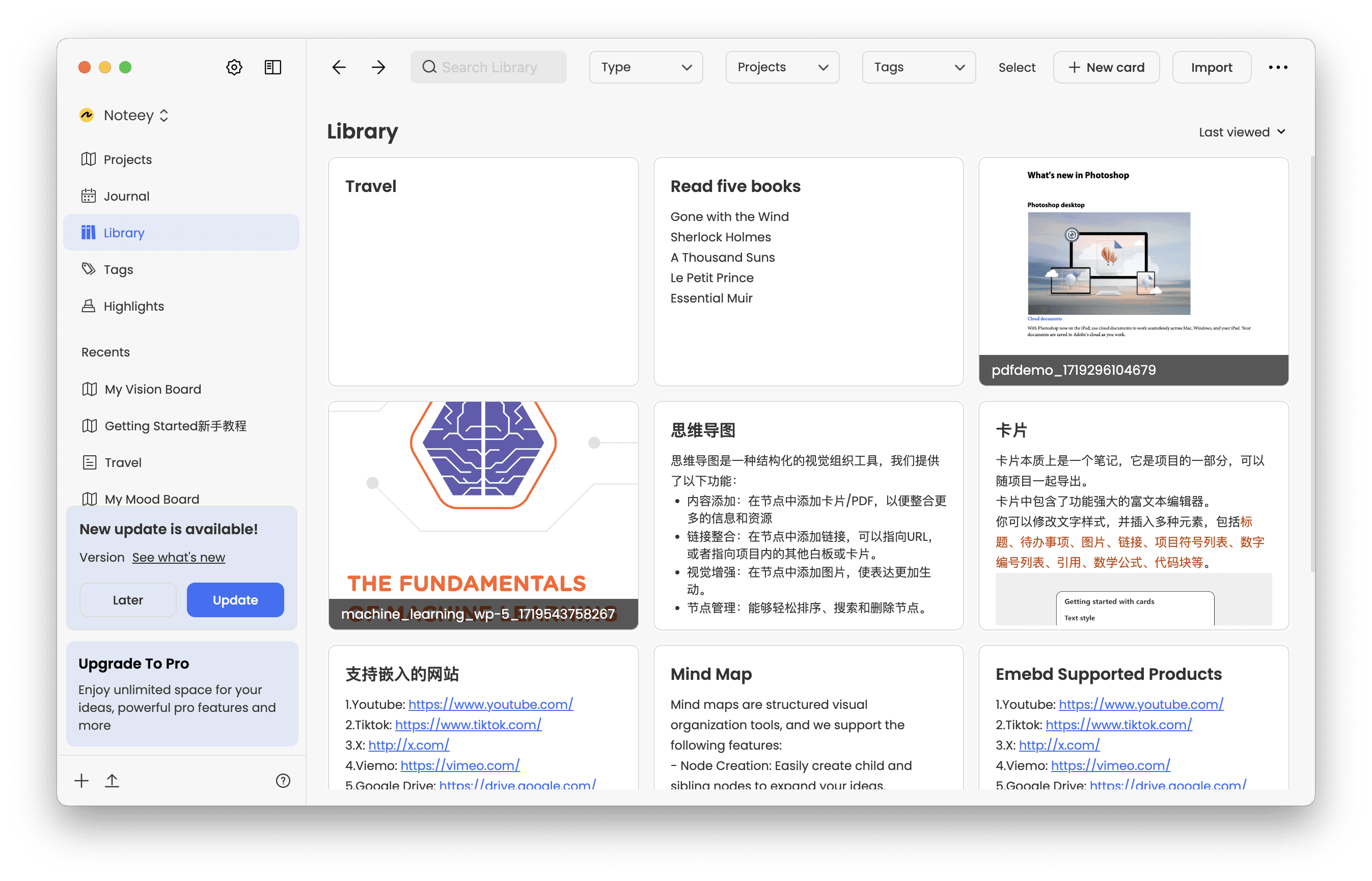Click the magnifier icon in search field
This screenshot has height=881, width=1372.
click(x=429, y=67)
